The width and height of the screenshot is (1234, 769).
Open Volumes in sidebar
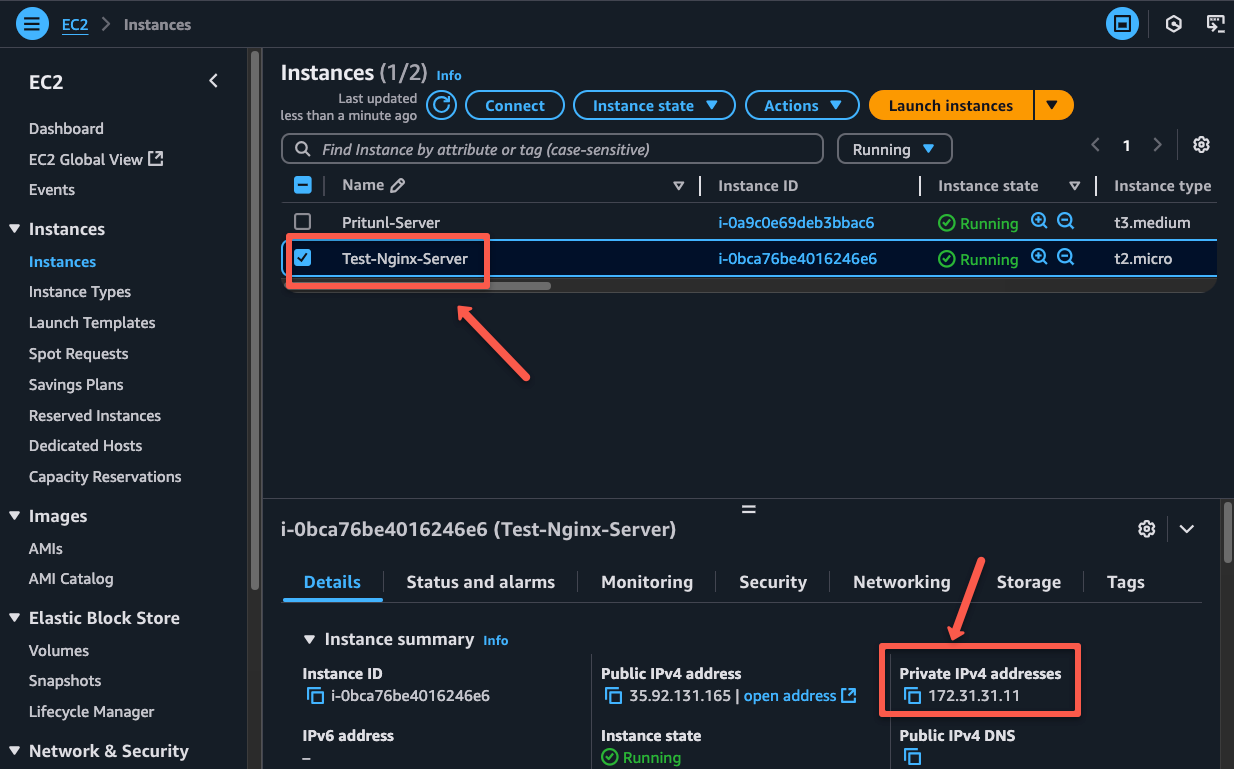pos(59,650)
